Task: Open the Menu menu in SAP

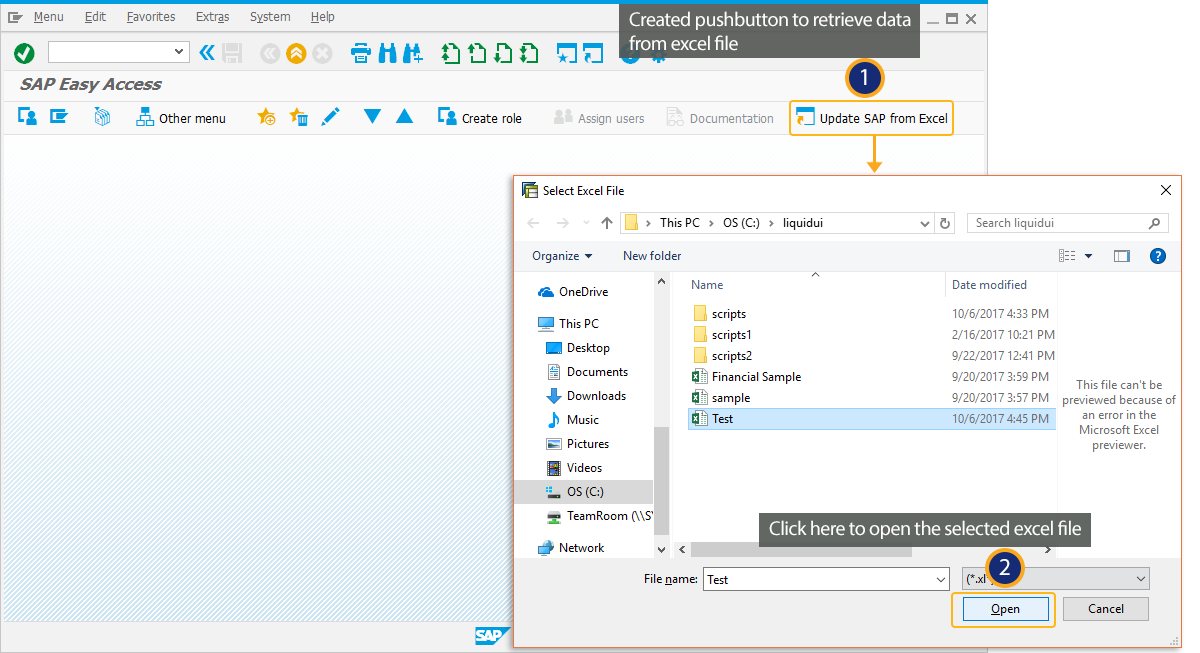Action: pos(48,17)
